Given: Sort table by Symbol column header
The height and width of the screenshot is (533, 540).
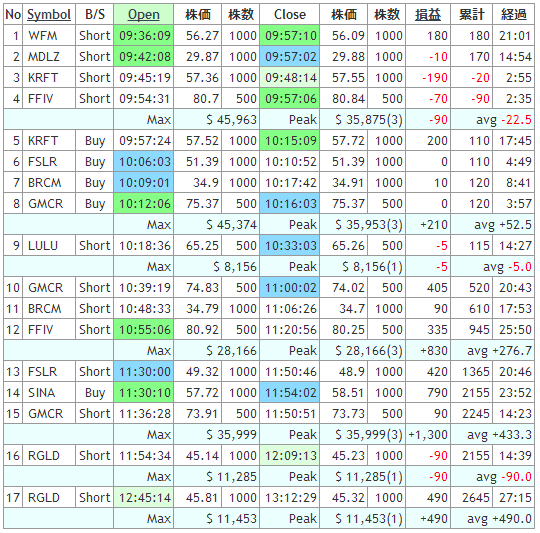Looking at the screenshot, I should 49,14.
